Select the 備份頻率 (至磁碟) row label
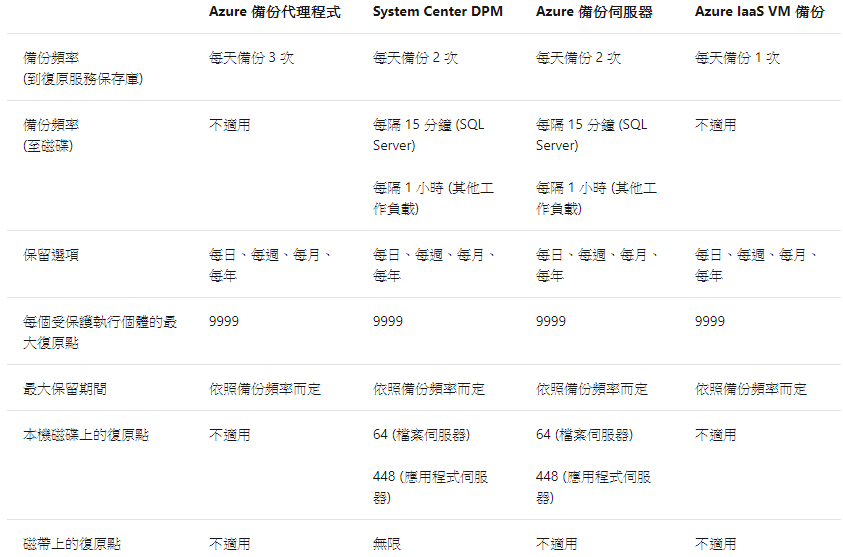The height and width of the screenshot is (557, 843). click(51, 135)
